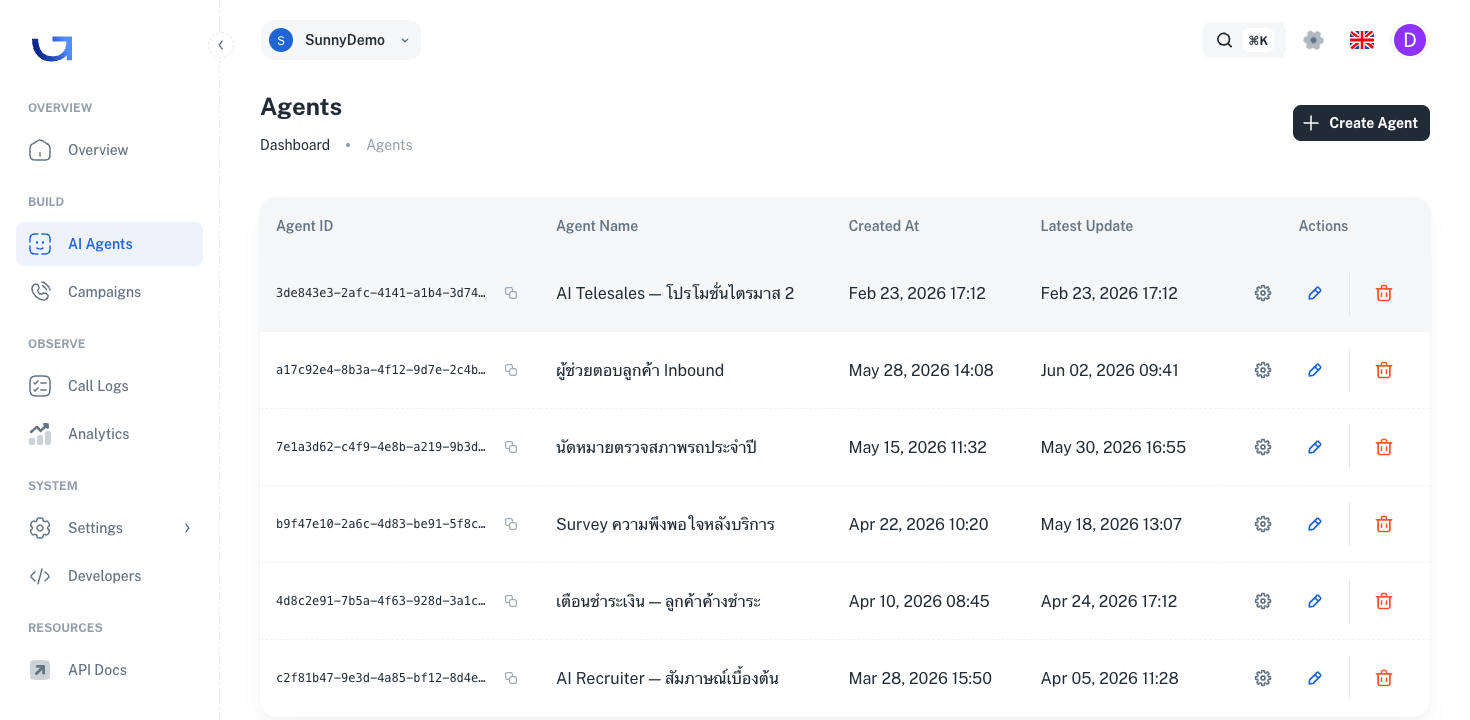This screenshot has height=720, width=1470.
Task: Open the purple D user avatar menu
Action: pos(1410,40)
